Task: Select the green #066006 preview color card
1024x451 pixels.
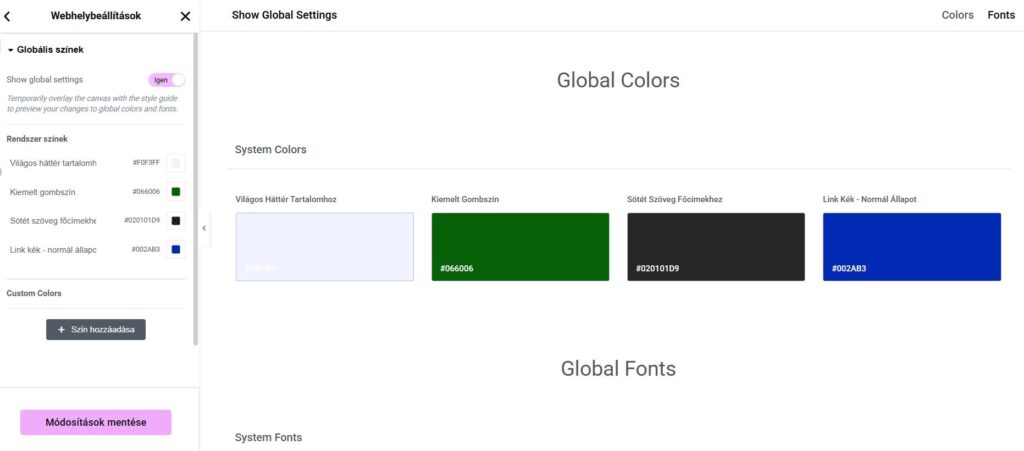Action: click(520, 246)
